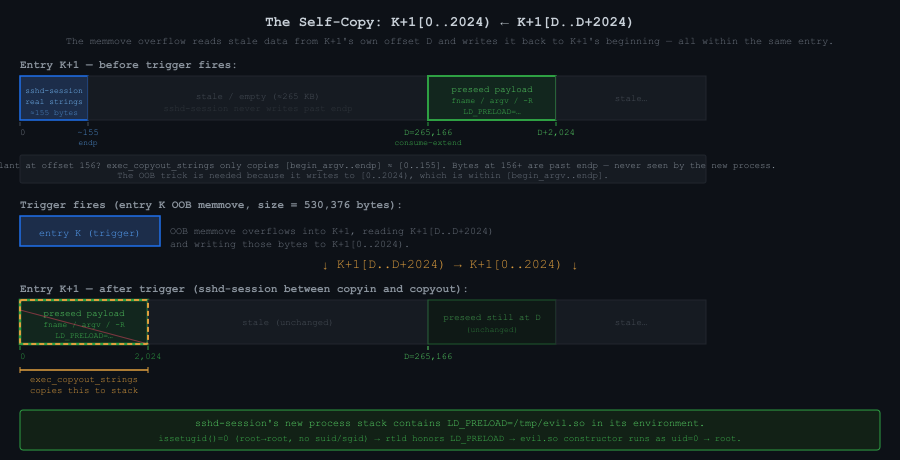The width and height of the screenshot is (900, 460).
Task: Click "stale…" at the right of the before-trigger row
Action: (631, 98)
